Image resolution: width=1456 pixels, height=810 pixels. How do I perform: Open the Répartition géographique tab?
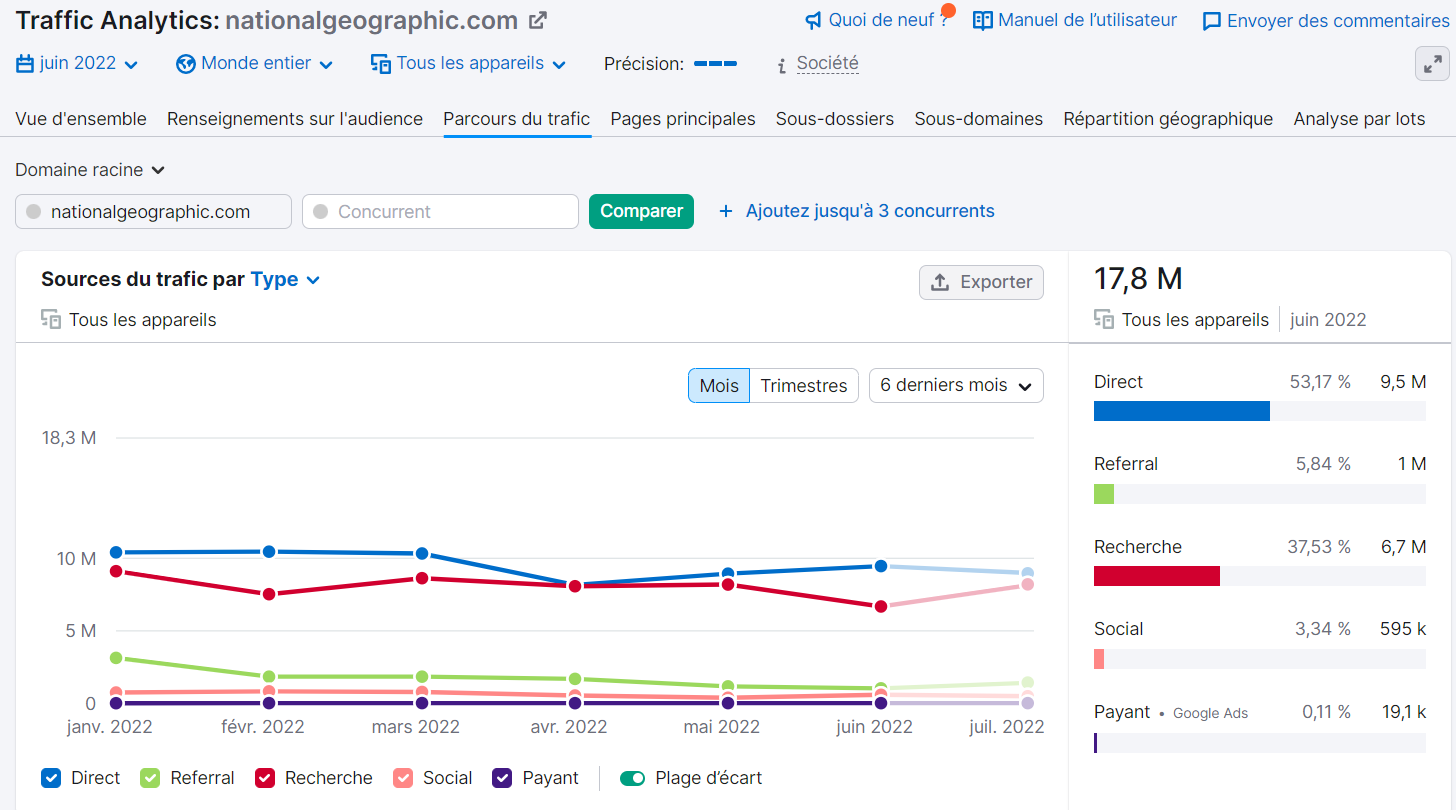1168,119
